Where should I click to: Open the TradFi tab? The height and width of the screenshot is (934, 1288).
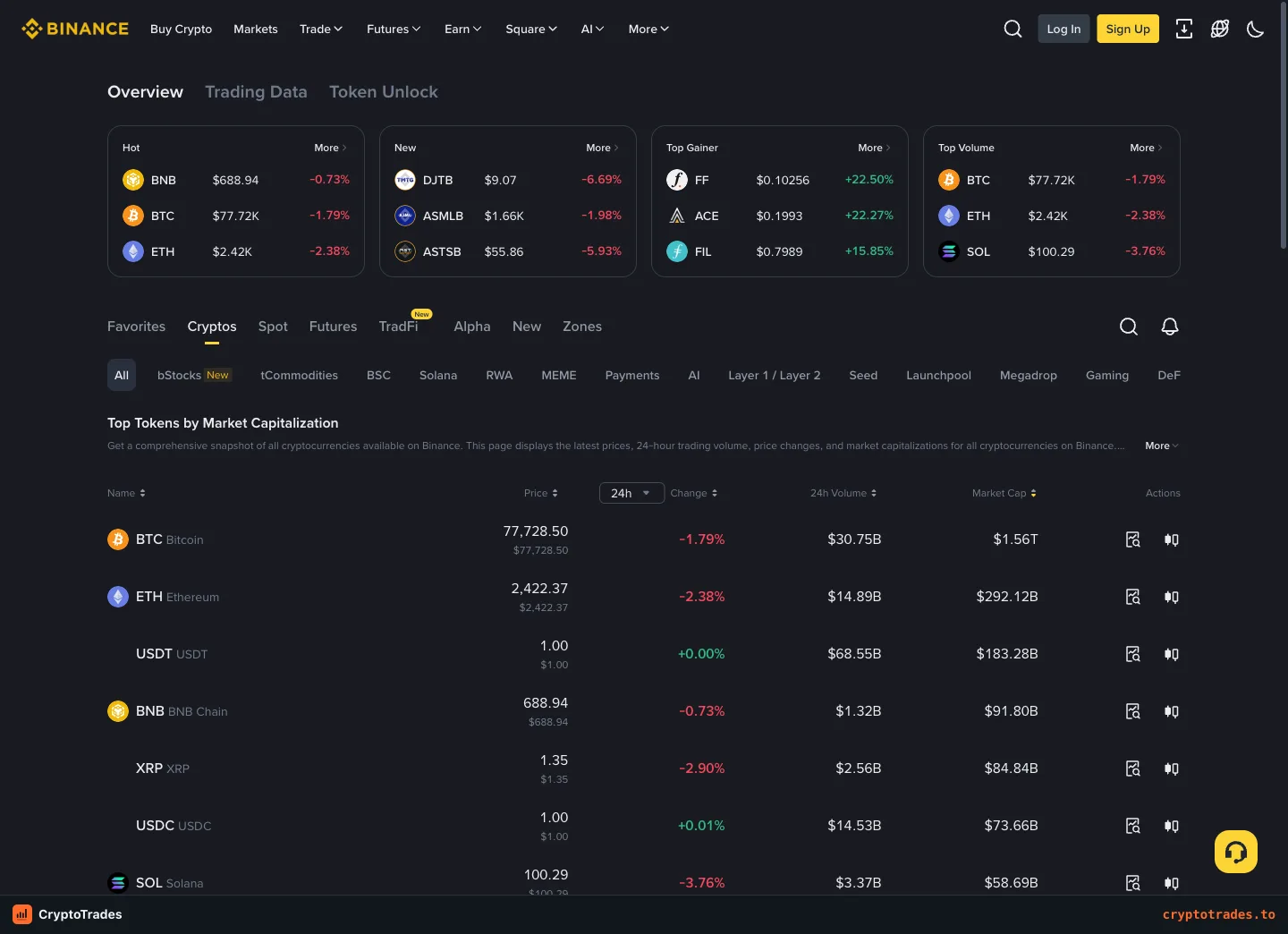click(x=398, y=327)
